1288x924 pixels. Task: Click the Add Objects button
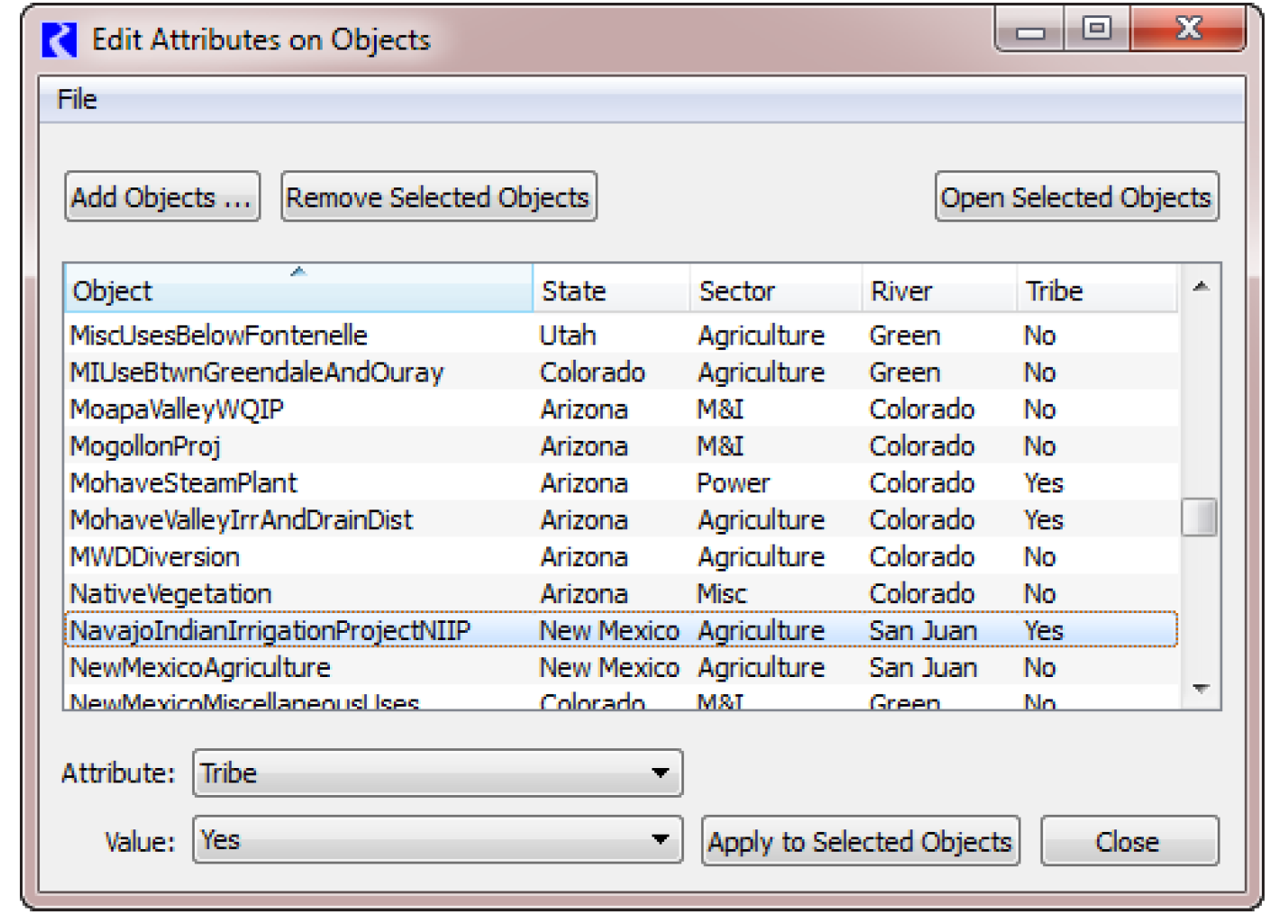click(x=162, y=197)
